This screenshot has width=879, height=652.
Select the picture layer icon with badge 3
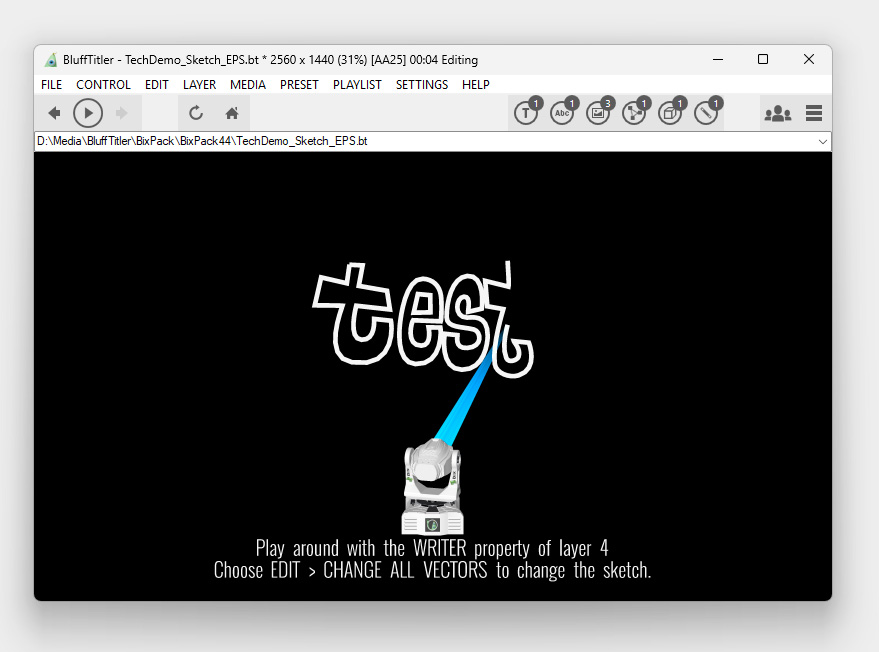(x=598, y=114)
